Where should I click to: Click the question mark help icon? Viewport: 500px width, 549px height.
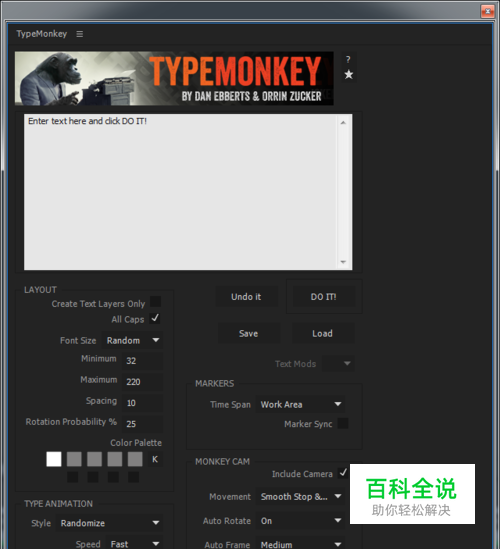coord(348,60)
